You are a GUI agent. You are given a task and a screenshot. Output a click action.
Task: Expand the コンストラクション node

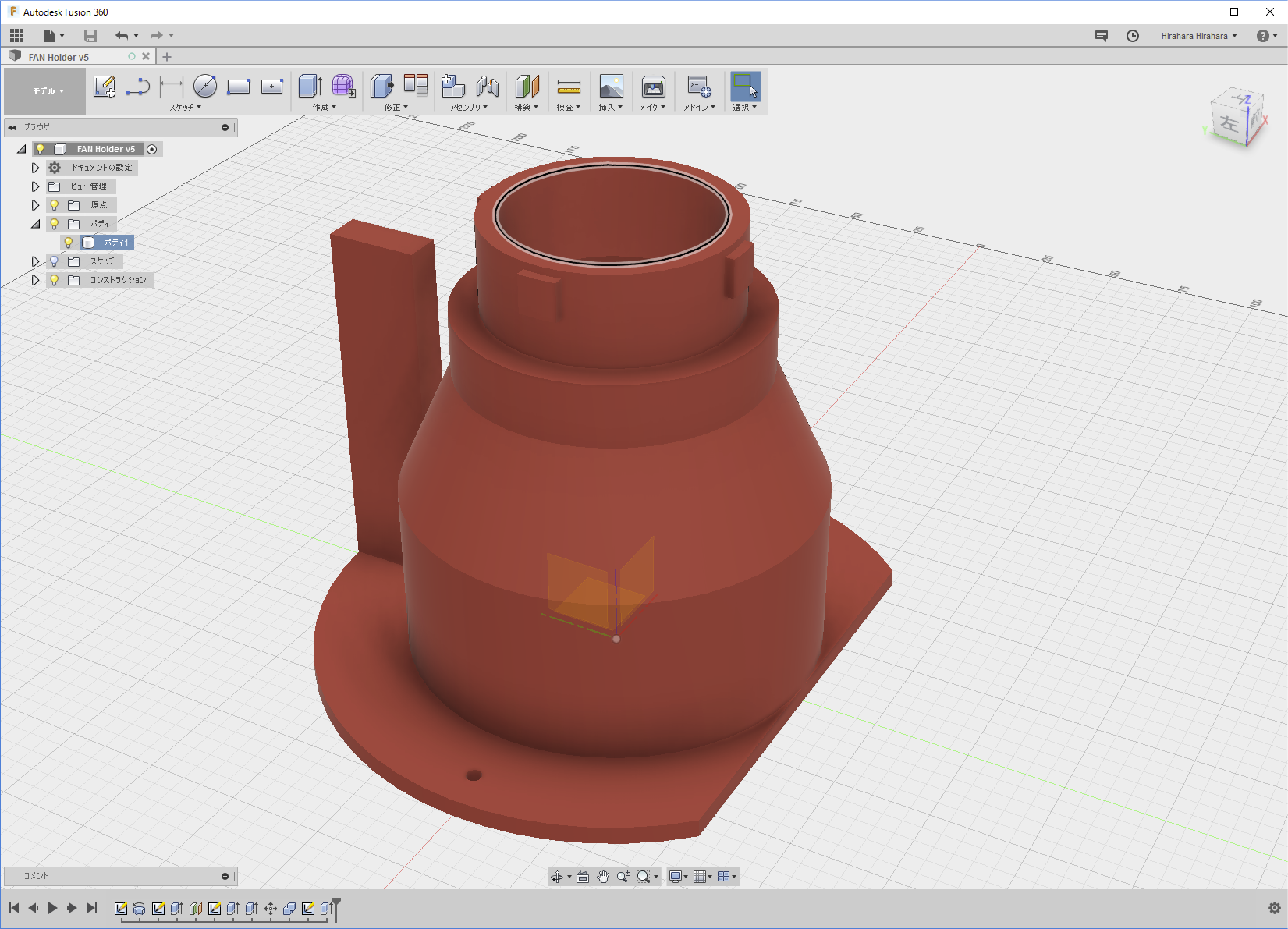[35, 280]
